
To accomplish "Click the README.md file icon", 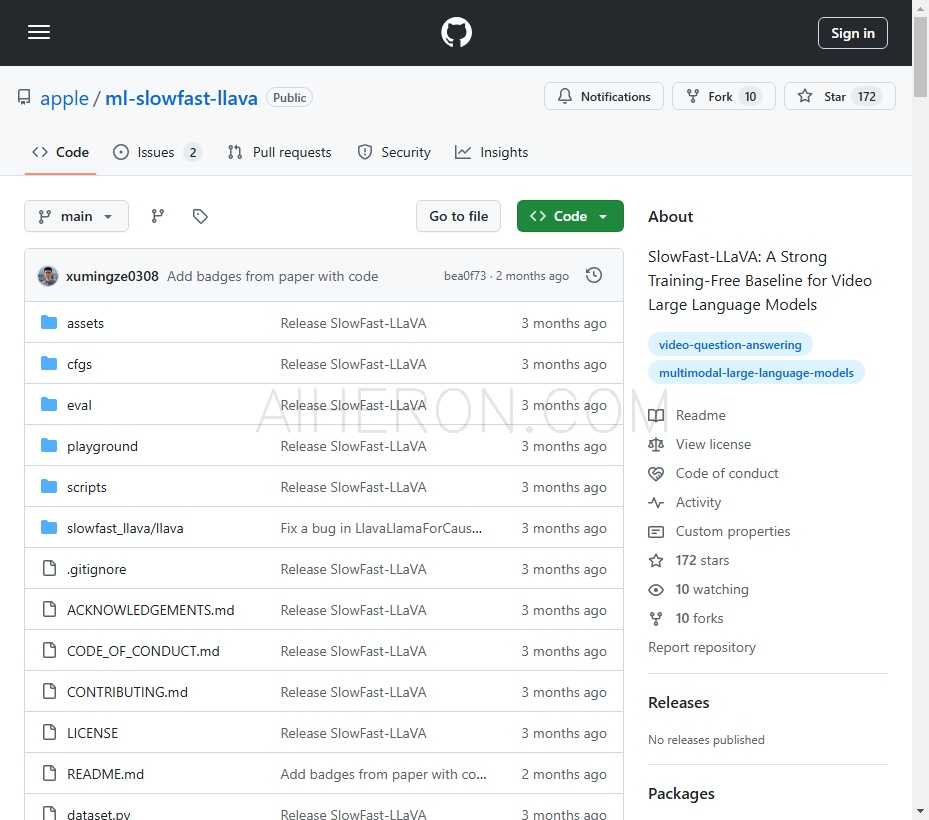I will tap(49, 773).
